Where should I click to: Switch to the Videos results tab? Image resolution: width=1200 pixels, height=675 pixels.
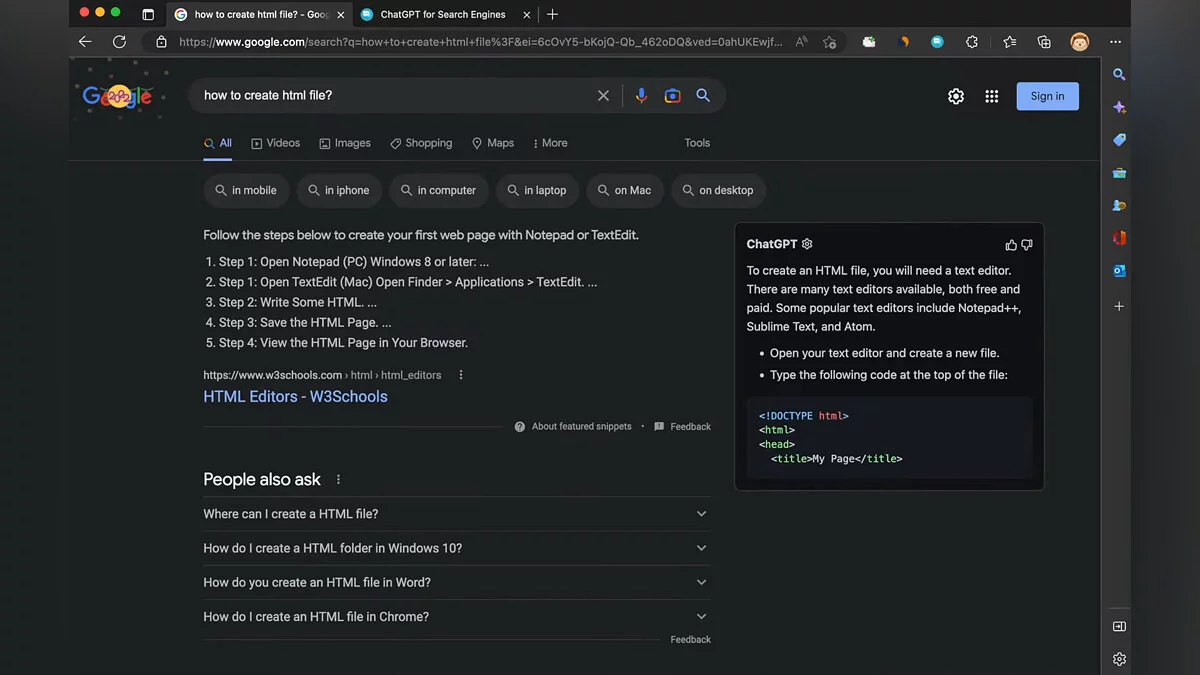[276, 143]
